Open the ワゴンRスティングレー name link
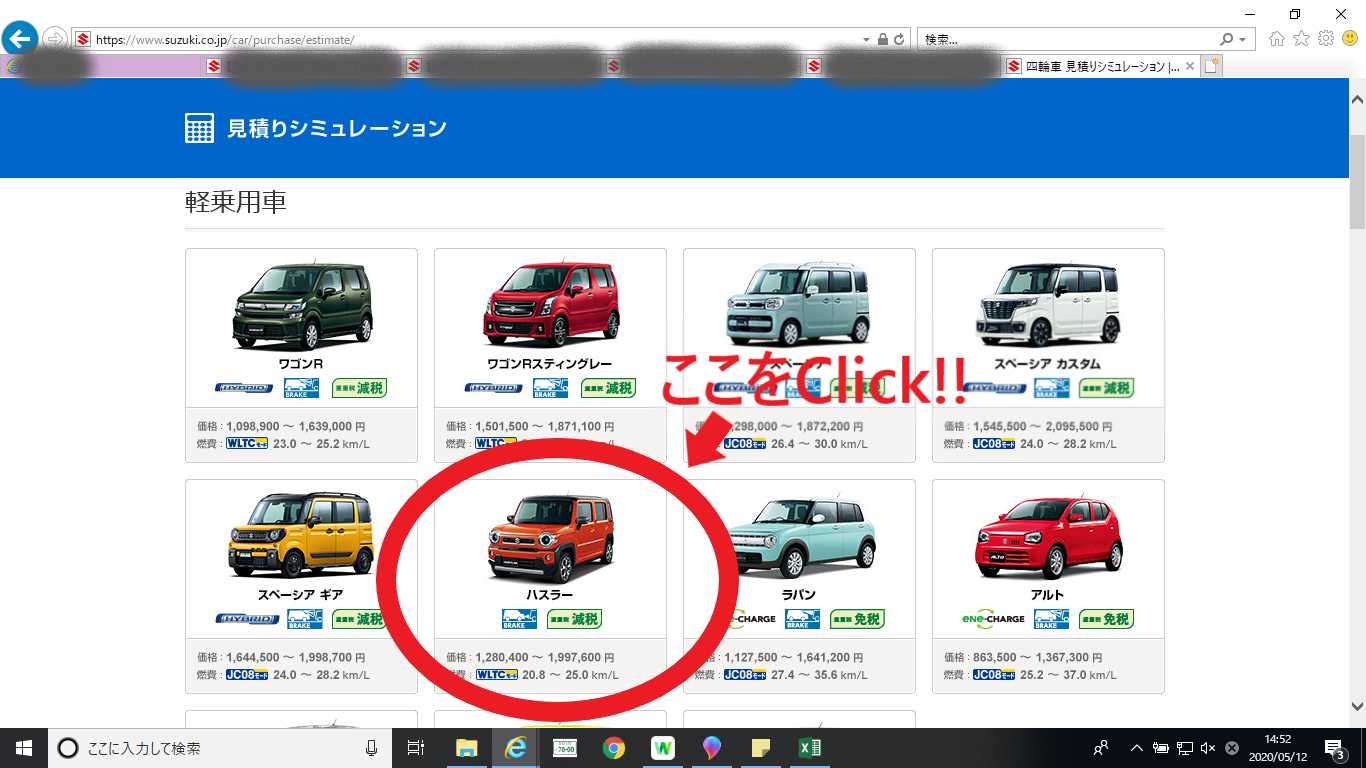The image size is (1366, 768). point(550,364)
